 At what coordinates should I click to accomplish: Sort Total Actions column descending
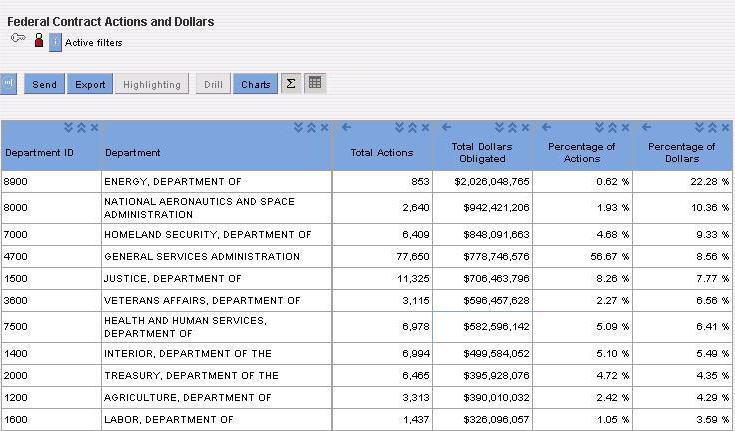click(x=399, y=127)
